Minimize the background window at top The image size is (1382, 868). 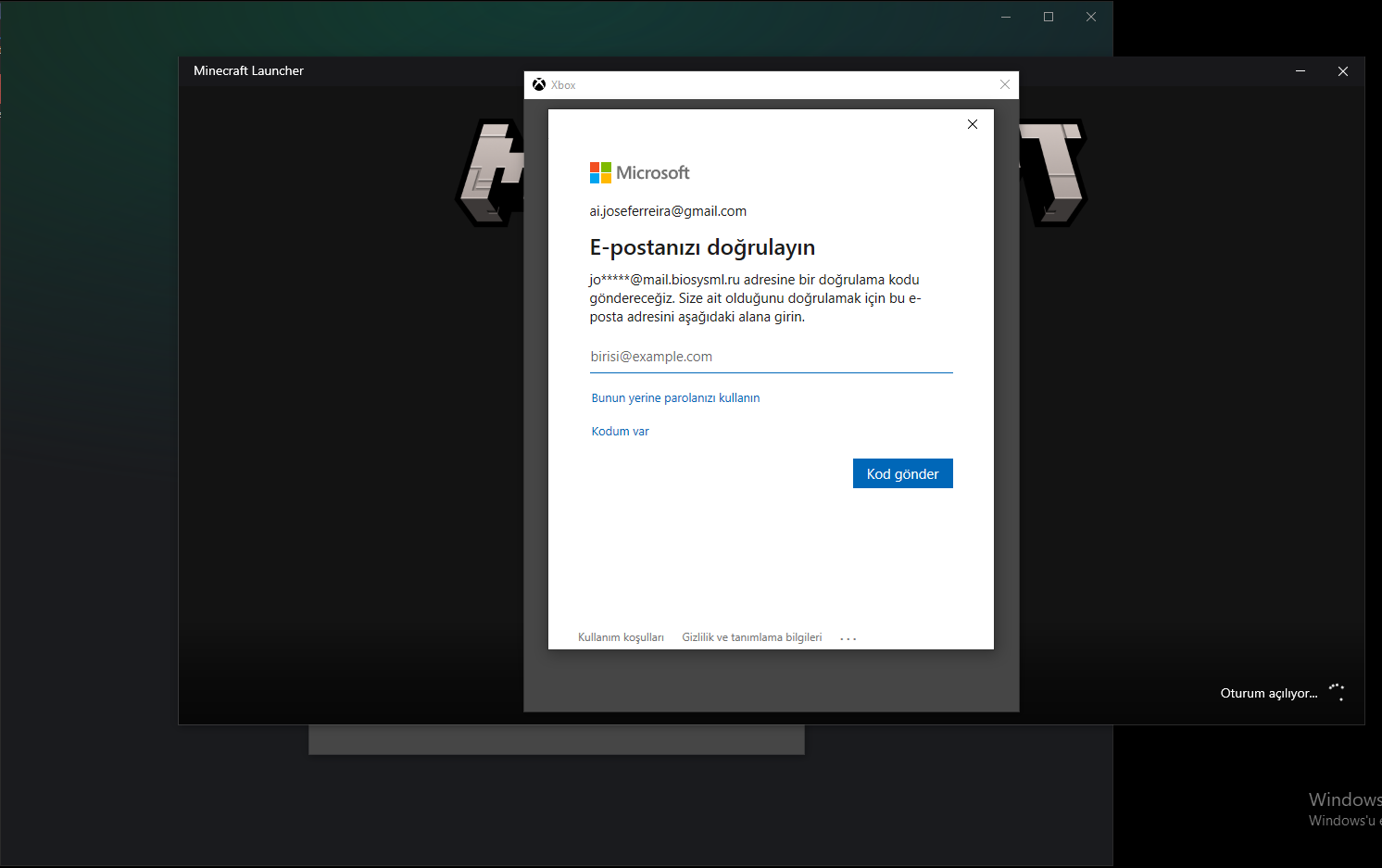point(1006,17)
